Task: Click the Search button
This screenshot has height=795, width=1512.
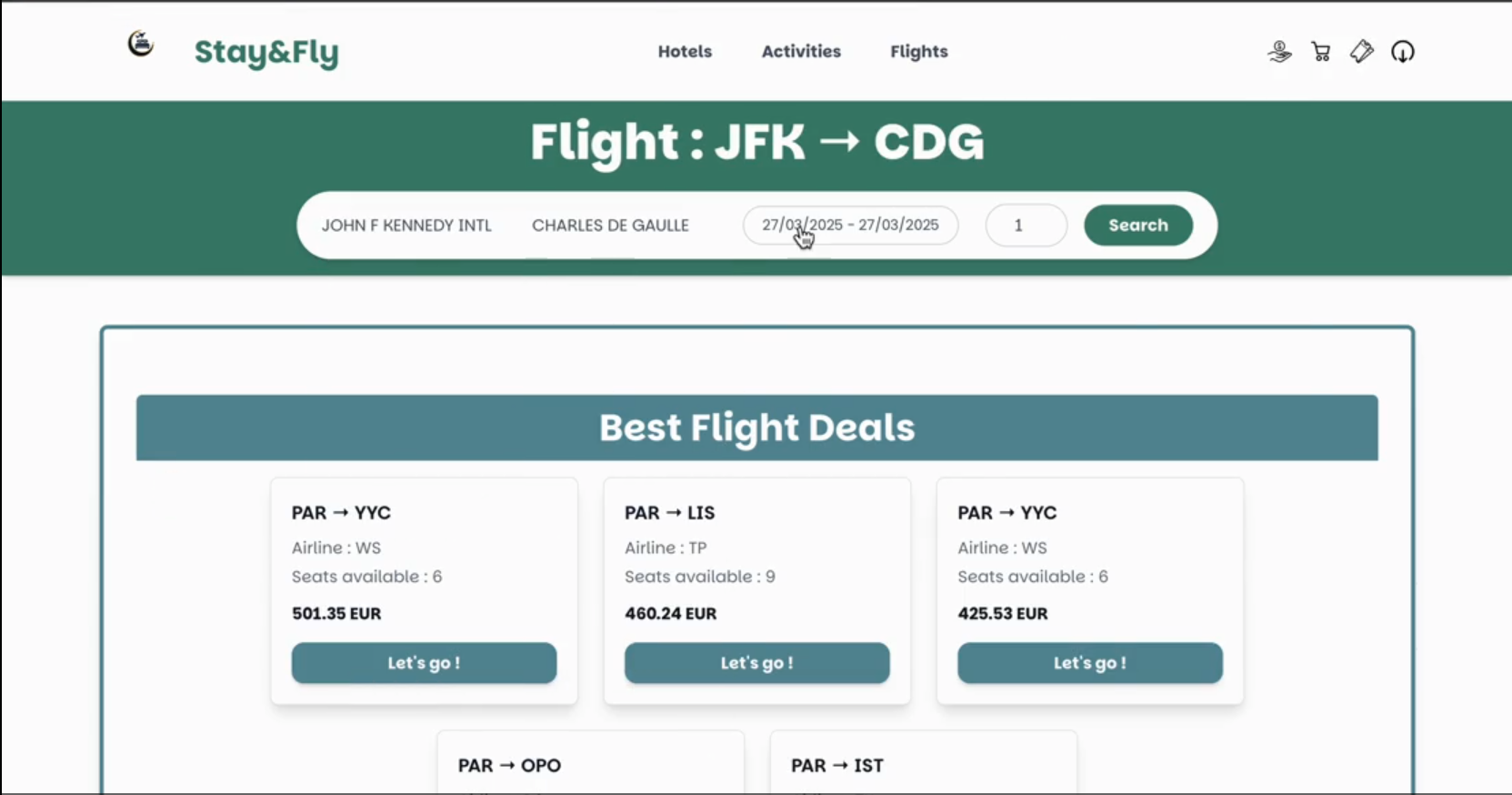Action: (1138, 225)
